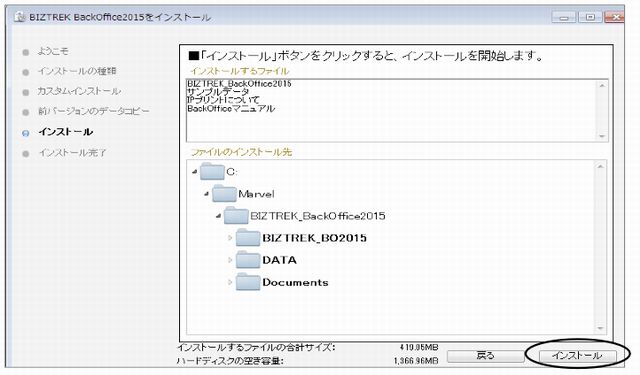
Task: Collapse the BIZTREK_BackOffice2015 folder node
Action: pyautogui.click(x=218, y=216)
